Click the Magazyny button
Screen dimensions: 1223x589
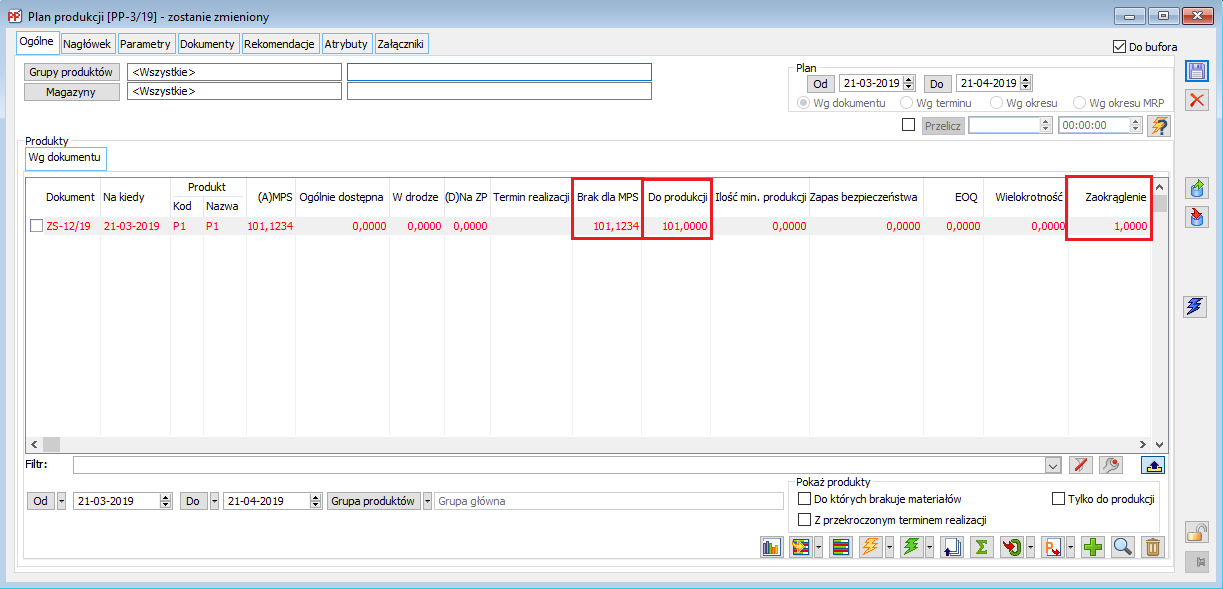72,91
